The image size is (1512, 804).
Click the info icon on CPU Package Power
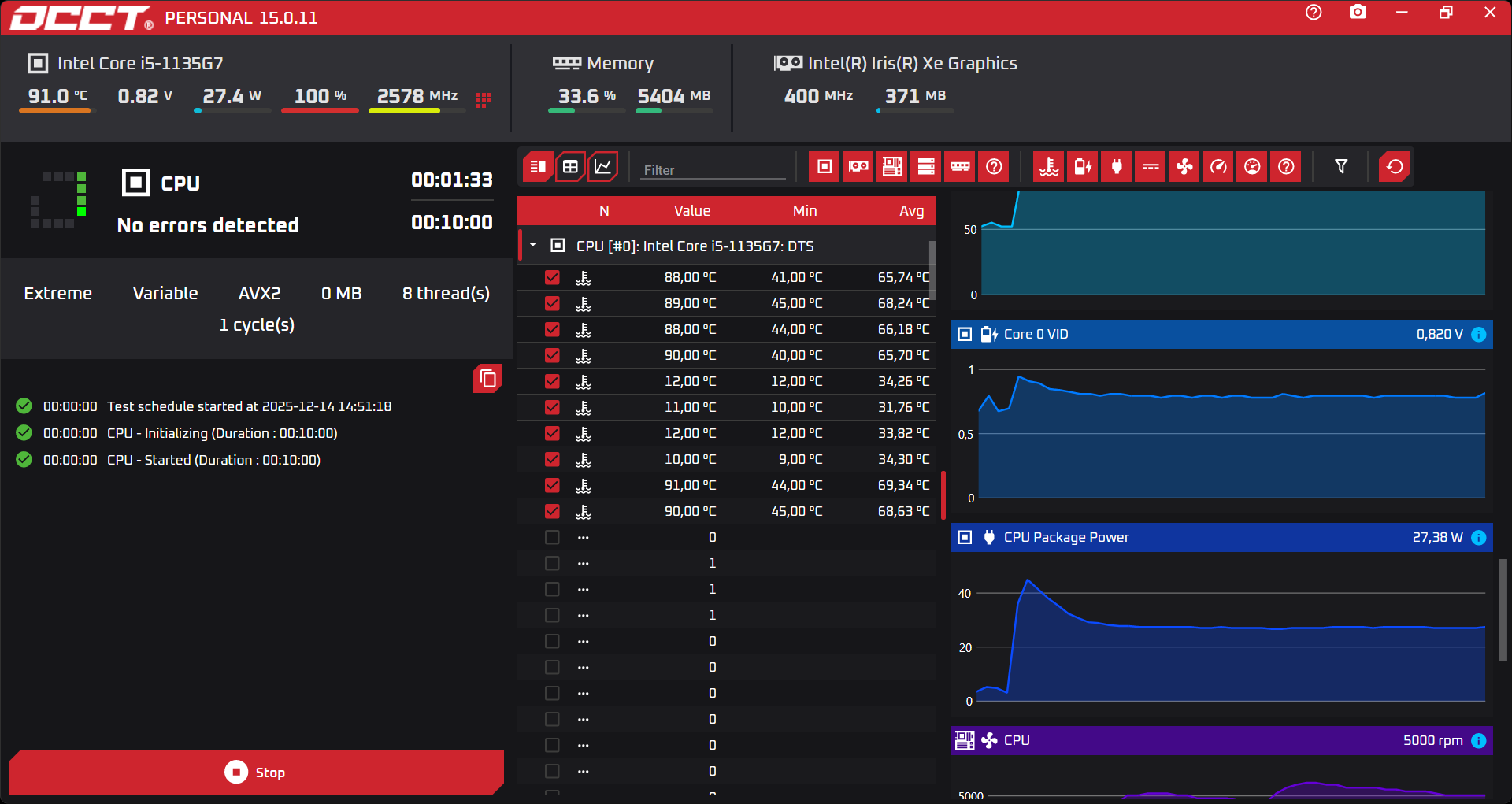click(1479, 538)
